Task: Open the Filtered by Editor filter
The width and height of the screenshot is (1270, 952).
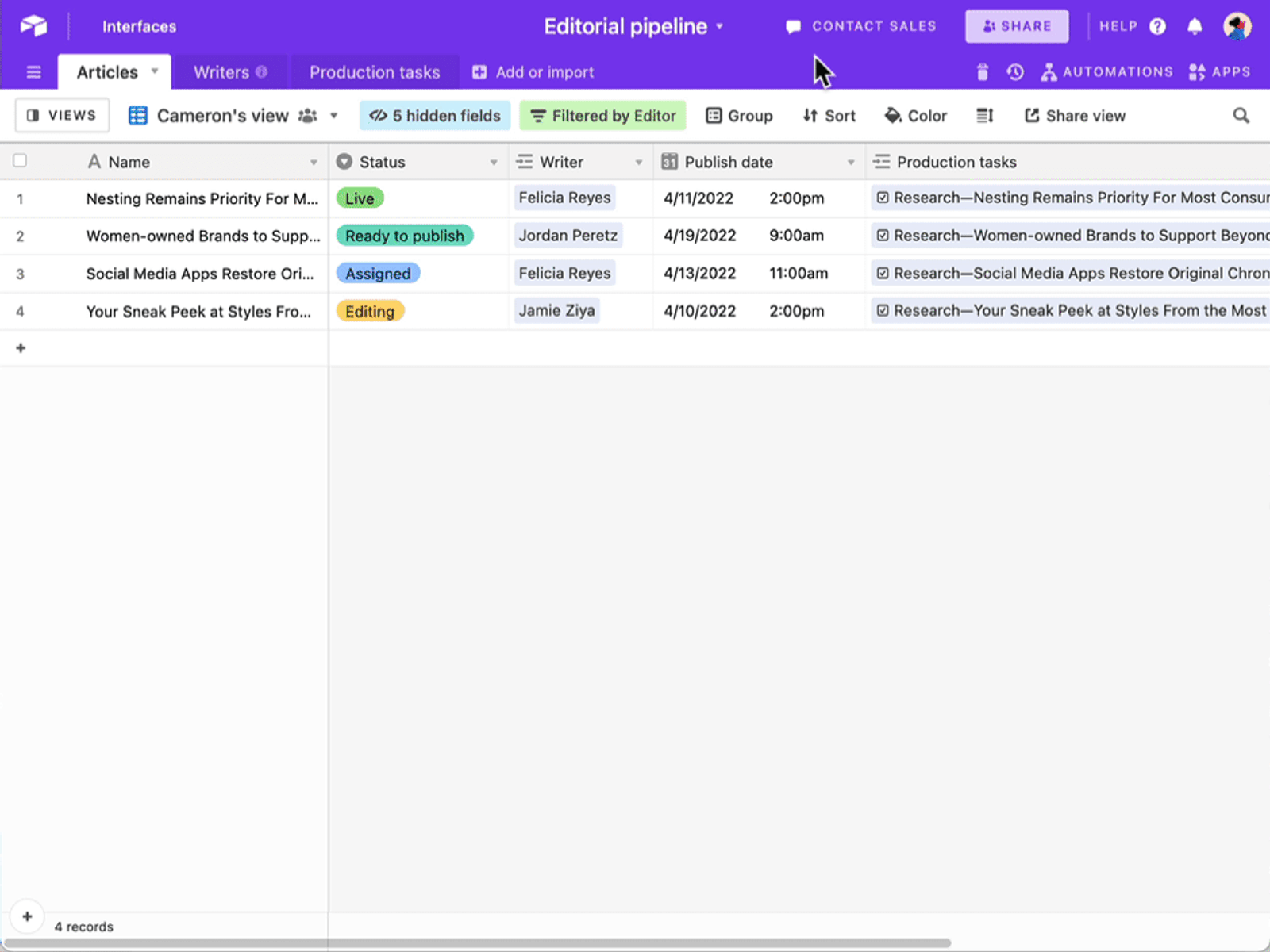Action: [x=602, y=116]
